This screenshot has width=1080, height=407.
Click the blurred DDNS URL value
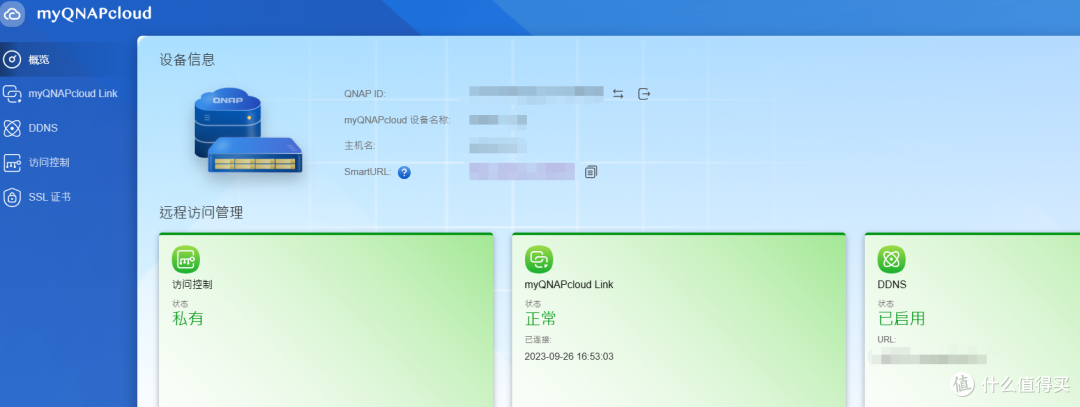(x=928, y=358)
